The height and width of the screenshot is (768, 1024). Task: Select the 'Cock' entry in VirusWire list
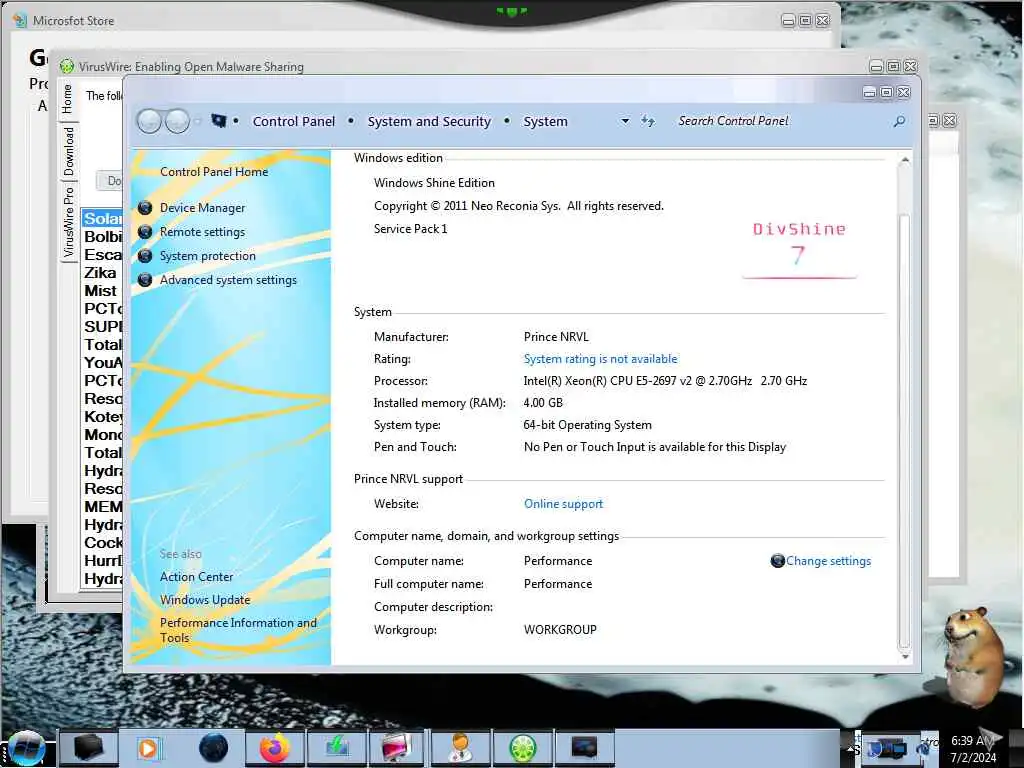(x=103, y=543)
